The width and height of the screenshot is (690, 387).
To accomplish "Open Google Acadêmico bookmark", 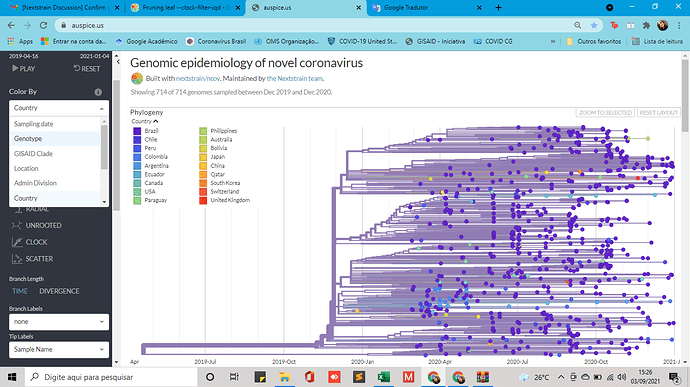I will click(146, 41).
